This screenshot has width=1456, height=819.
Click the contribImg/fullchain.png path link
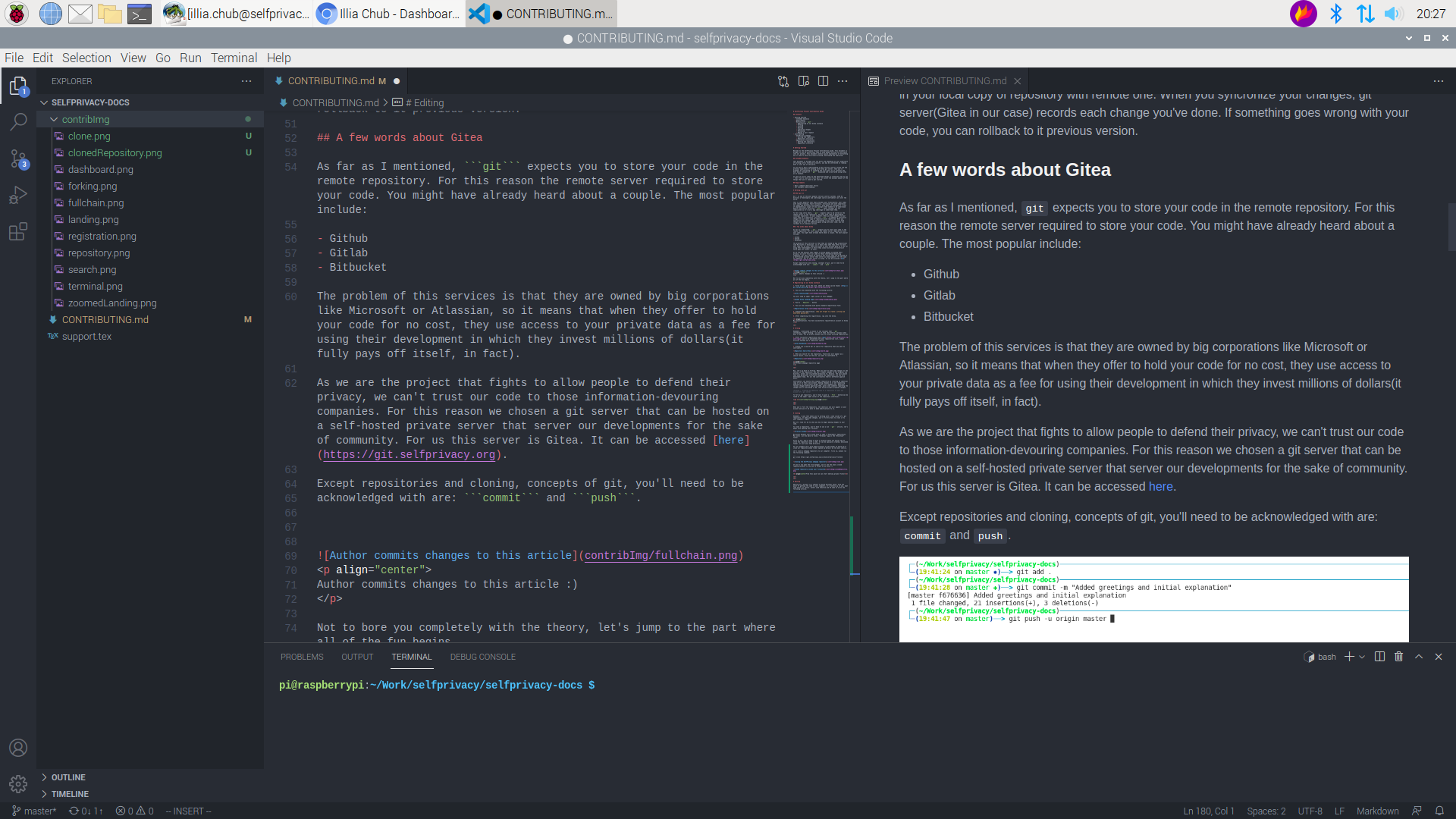[x=661, y=556]
